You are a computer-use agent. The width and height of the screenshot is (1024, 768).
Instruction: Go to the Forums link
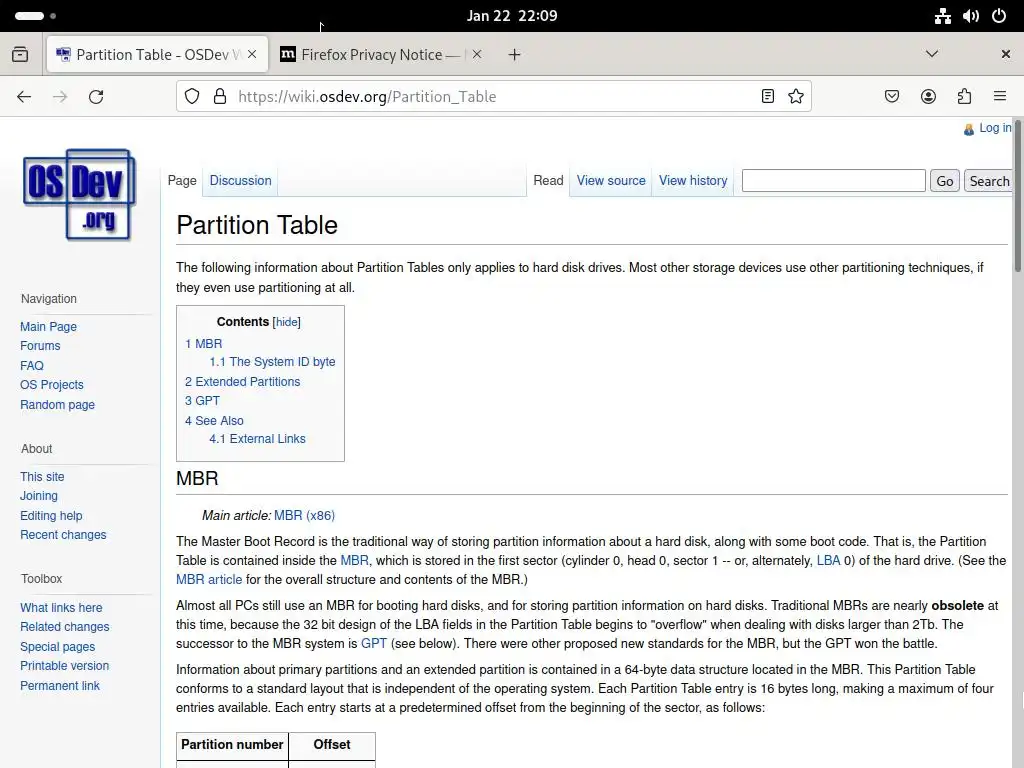tap(40, 345)
